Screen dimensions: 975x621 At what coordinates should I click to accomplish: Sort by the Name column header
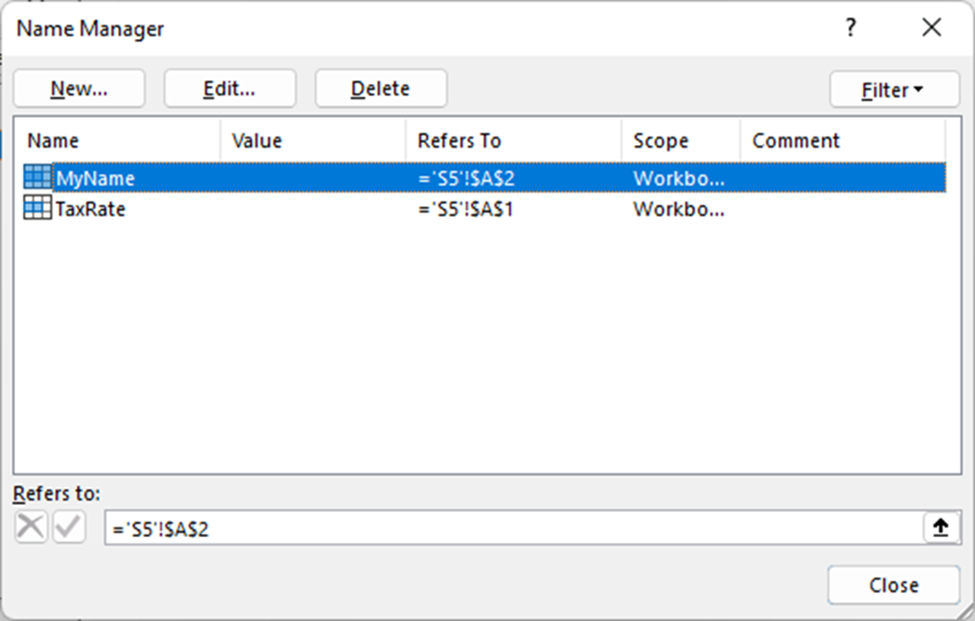point(116,141)
